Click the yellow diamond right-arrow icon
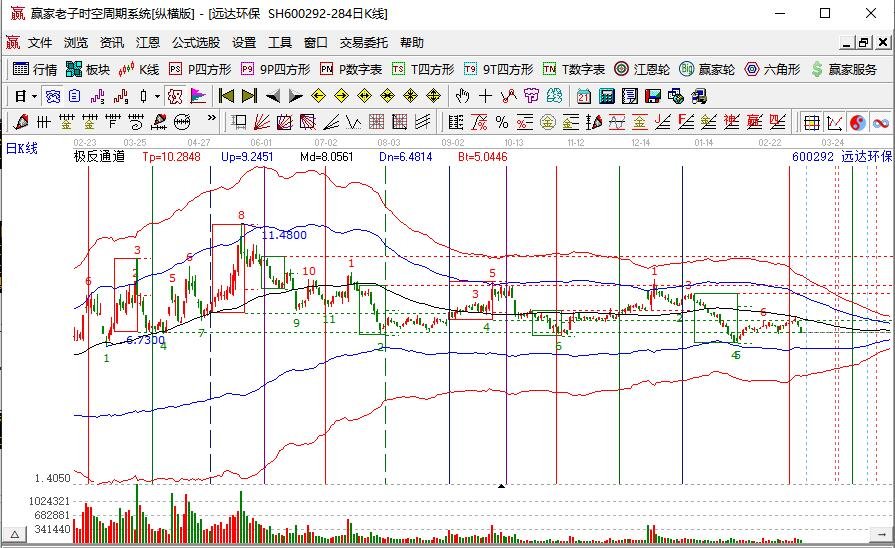 [x=341, y=96]
